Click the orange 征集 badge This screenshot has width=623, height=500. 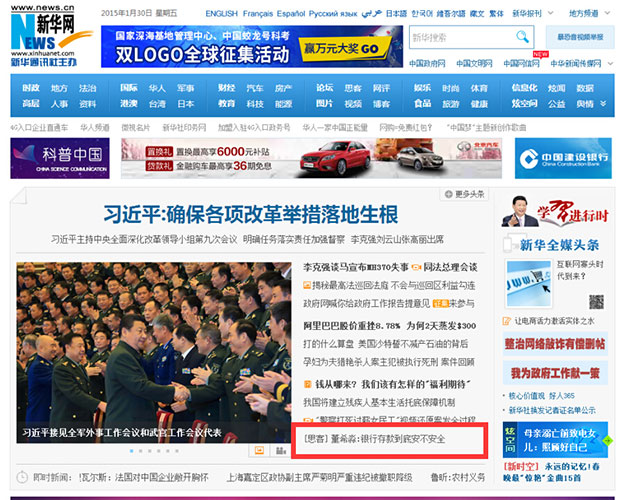440,304
